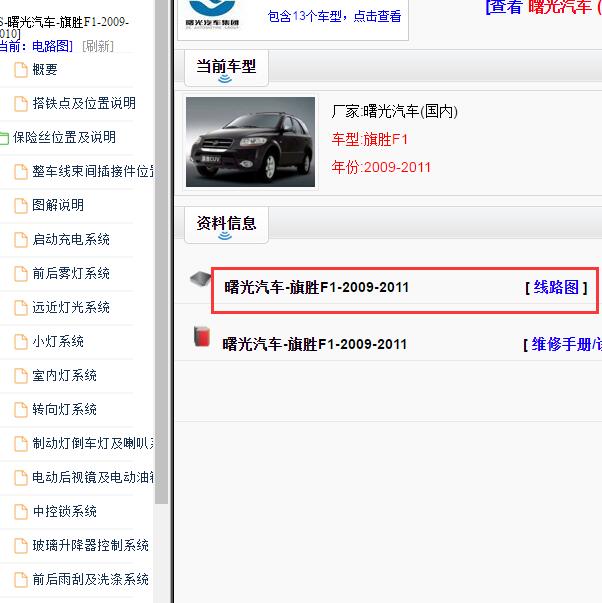Click the 厂家:曙光汽车(国内) text

pos(395,112)
